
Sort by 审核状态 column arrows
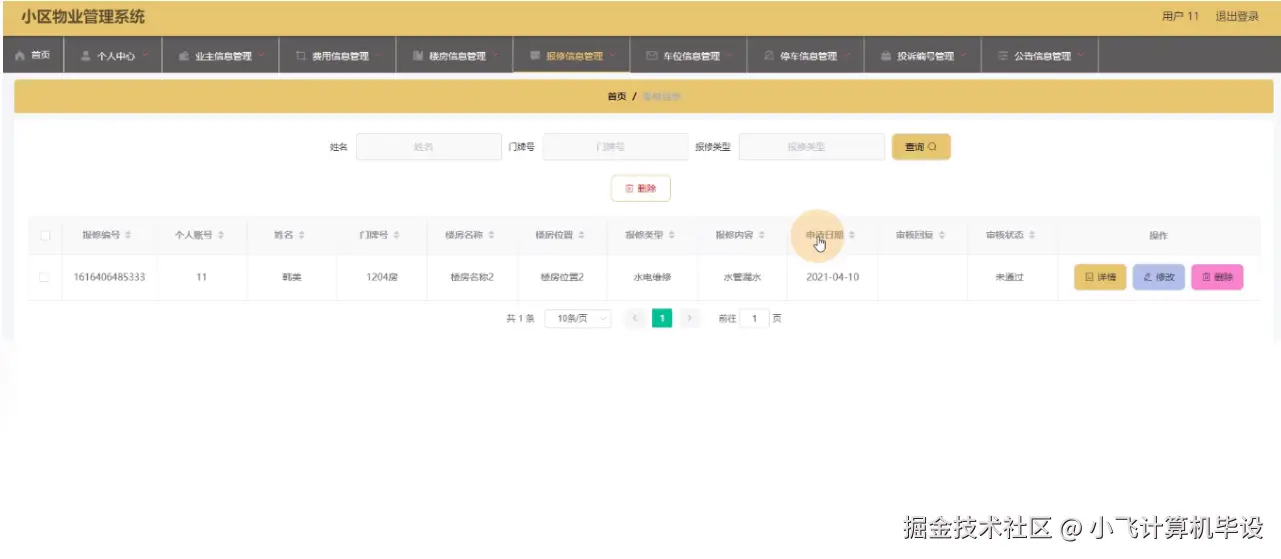[x=1031, y=236]
